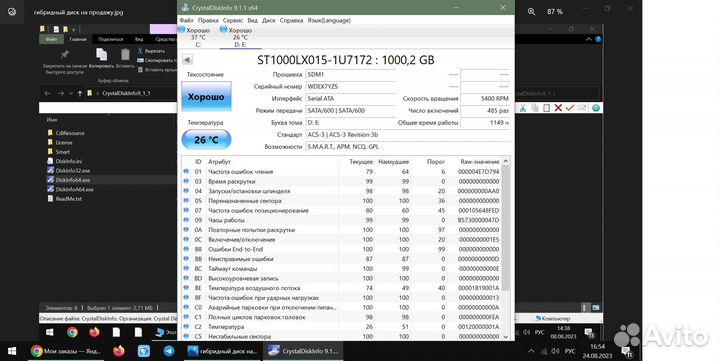The height and width of the screenshot is (361, 720).
Task: Click the Explorer help question mark icon
Action: pyautogui.click(x=598, y=39)
